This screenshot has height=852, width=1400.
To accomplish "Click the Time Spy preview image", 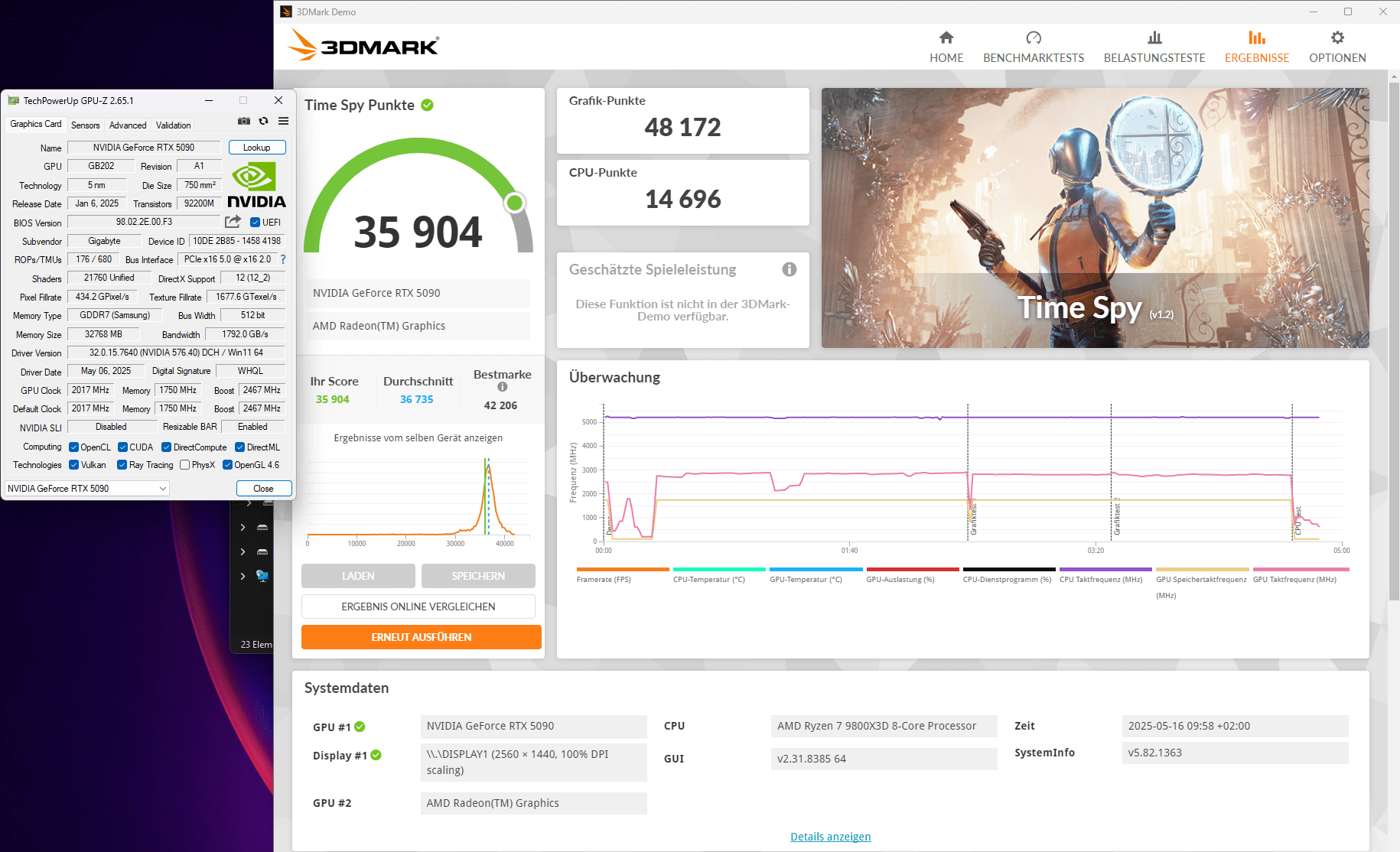I will [1096, 218].
